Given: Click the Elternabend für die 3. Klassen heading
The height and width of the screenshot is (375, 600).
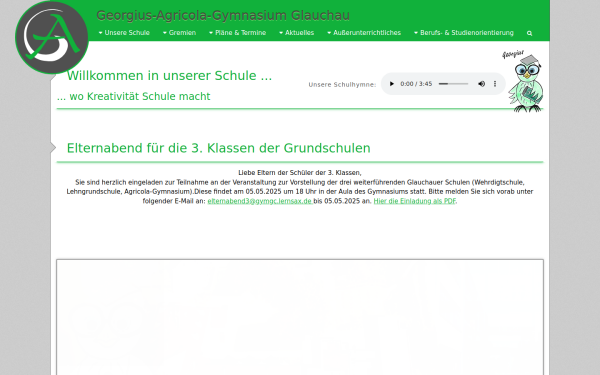Looking at the screenshot, I should [x=218, y=148].
